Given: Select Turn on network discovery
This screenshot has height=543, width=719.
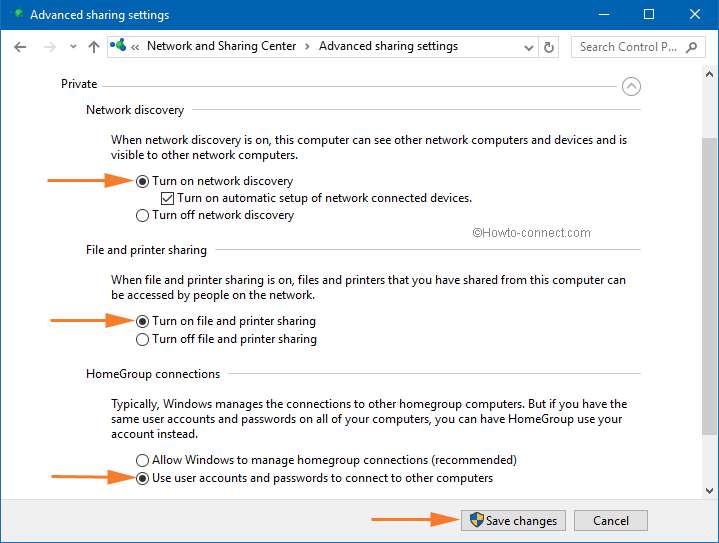Looking at the screenshot, I should [215, 181].
